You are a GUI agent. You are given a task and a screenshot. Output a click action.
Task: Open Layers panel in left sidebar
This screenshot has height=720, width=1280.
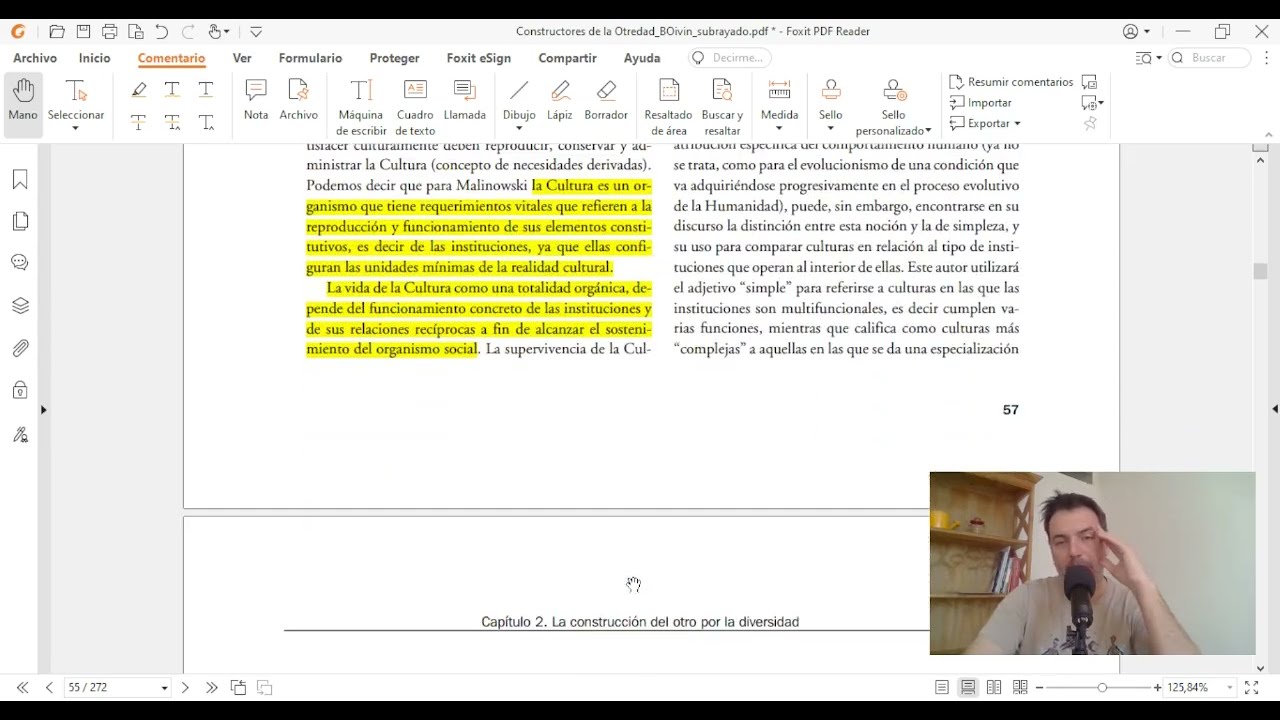click(x=20, y=306)
